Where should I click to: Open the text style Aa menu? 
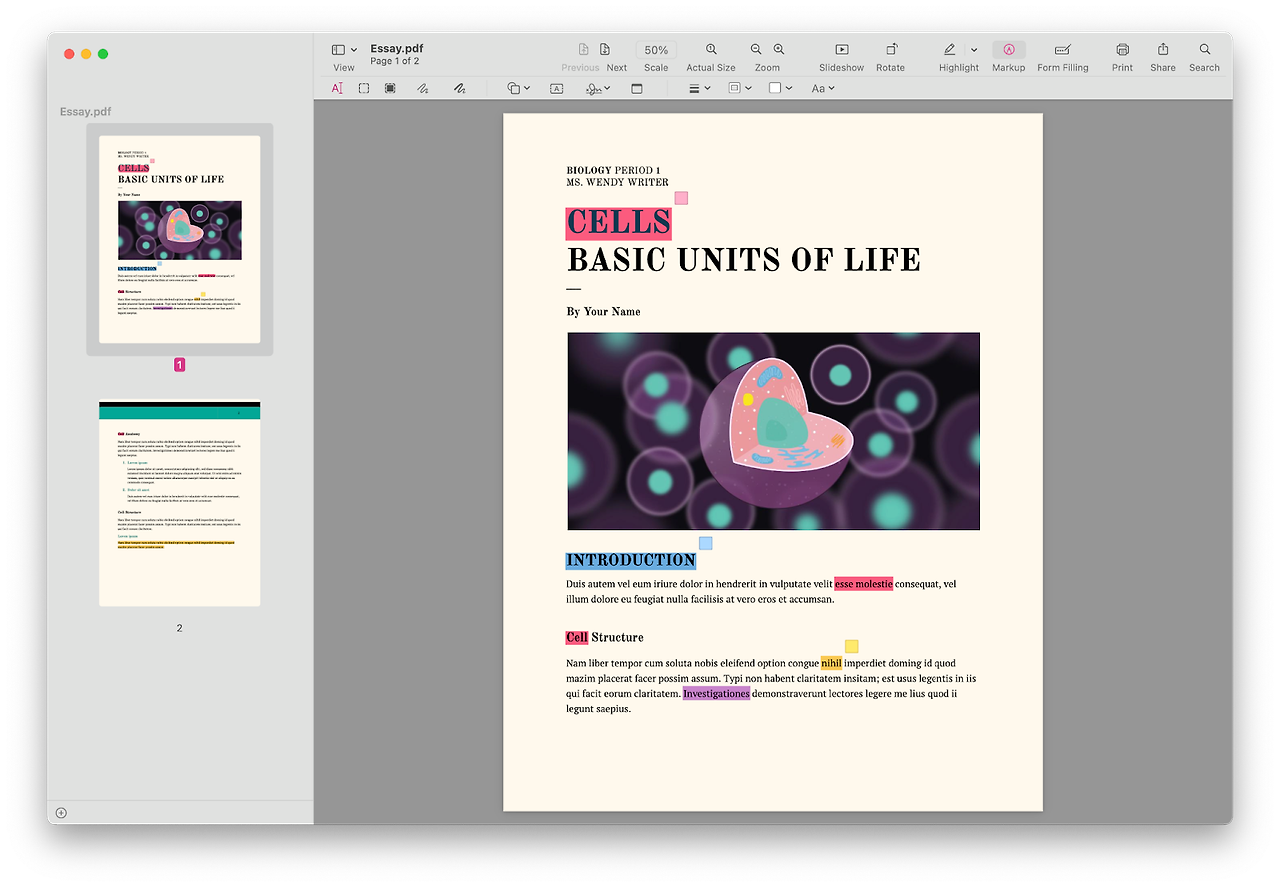pyautogui.click(x=823, y=88)
